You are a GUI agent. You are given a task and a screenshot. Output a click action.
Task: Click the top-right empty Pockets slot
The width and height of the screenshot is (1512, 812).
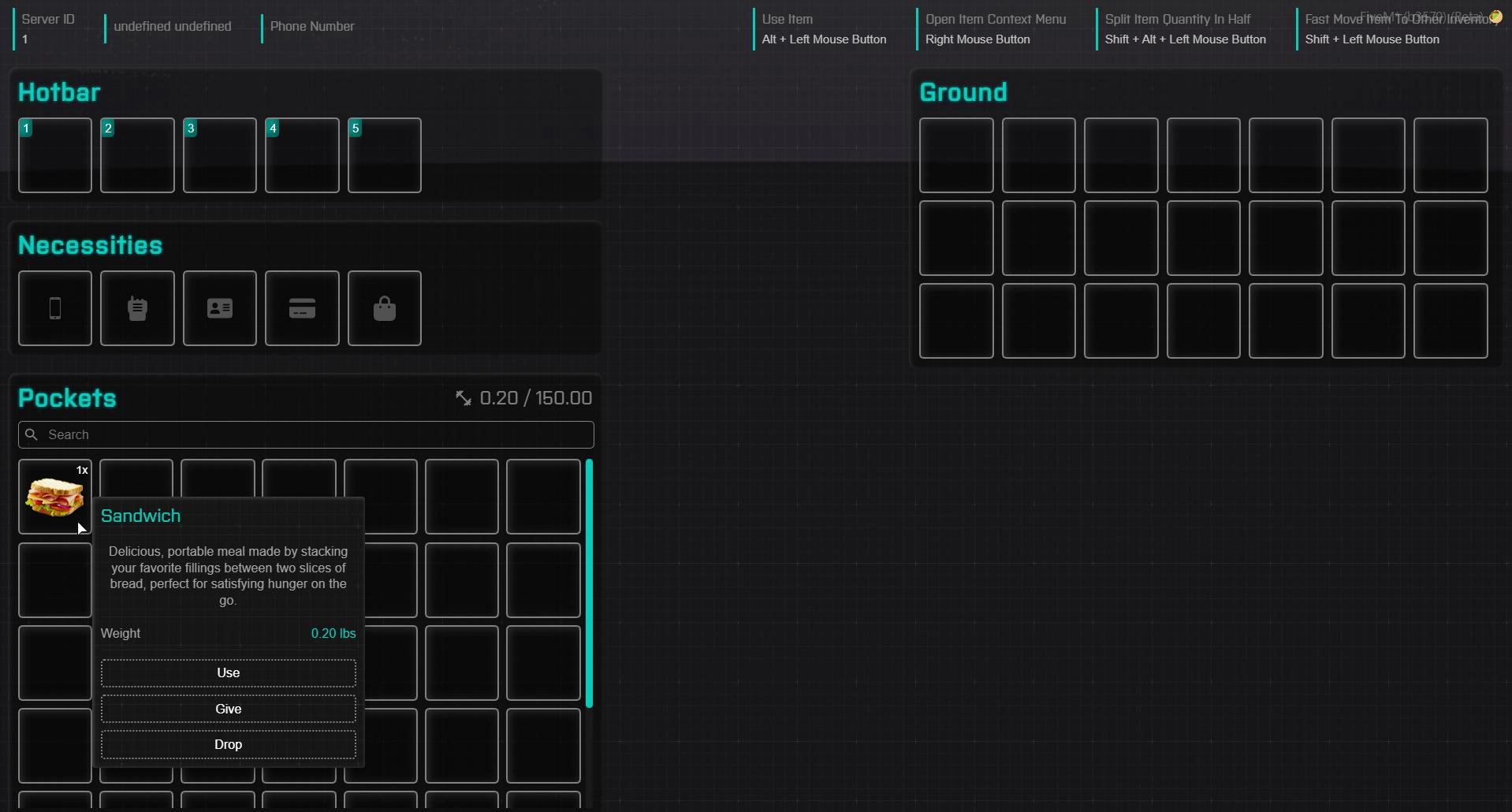543,497
